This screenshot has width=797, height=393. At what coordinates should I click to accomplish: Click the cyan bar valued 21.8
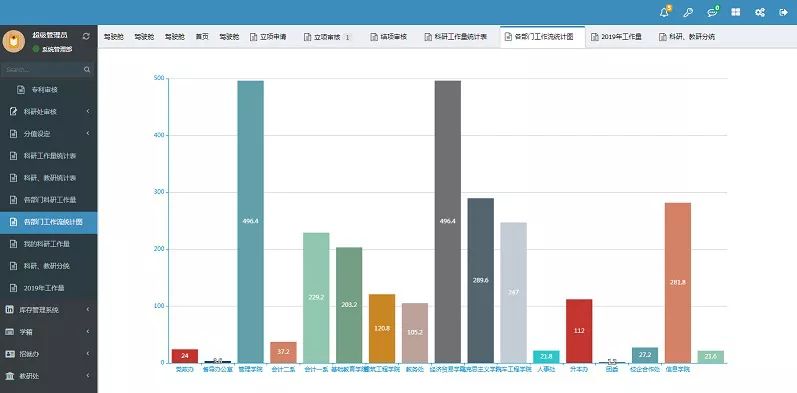point(546,357)
